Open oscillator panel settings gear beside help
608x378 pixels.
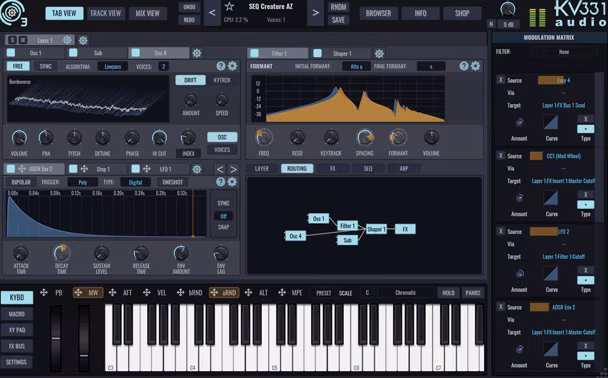point(232,66)
